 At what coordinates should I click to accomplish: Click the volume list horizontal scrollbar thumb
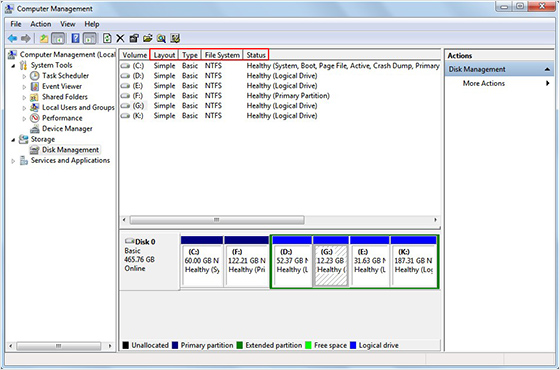(217, 220)
